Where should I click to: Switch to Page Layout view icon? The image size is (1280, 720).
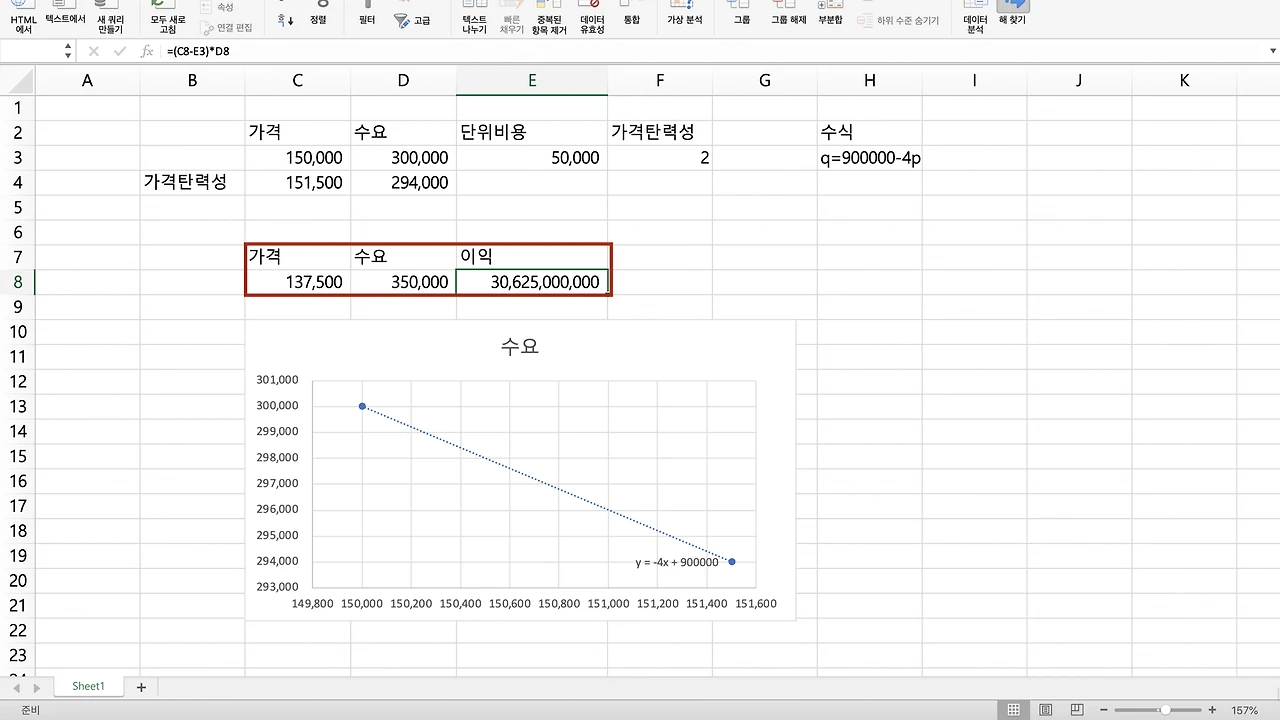coord(1045,710)
